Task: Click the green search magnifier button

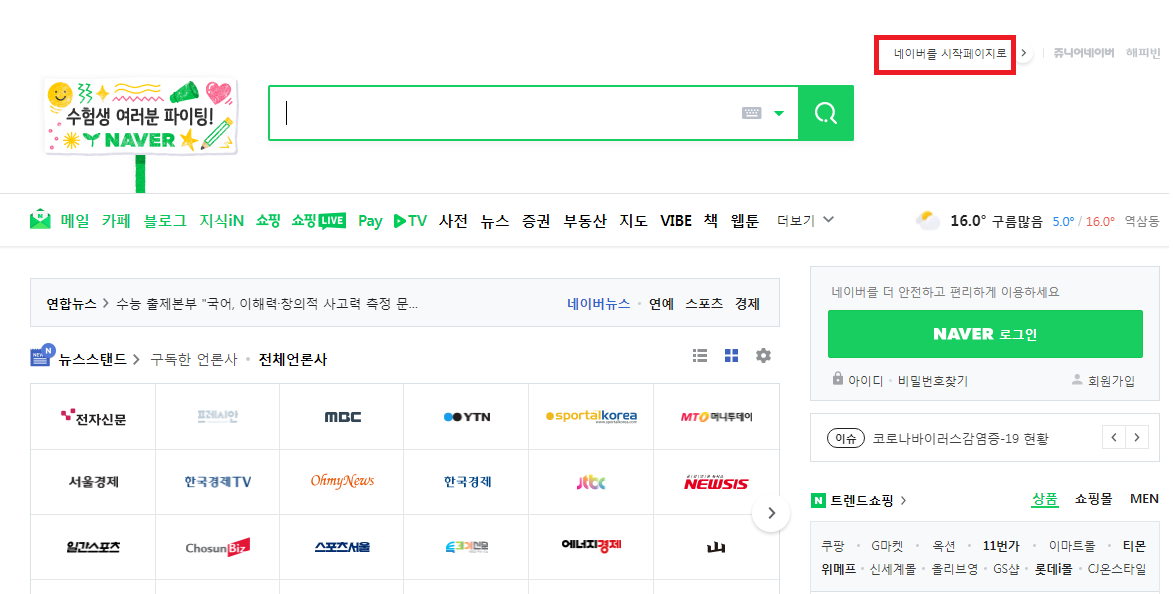Action: click(x=826, y=113)
